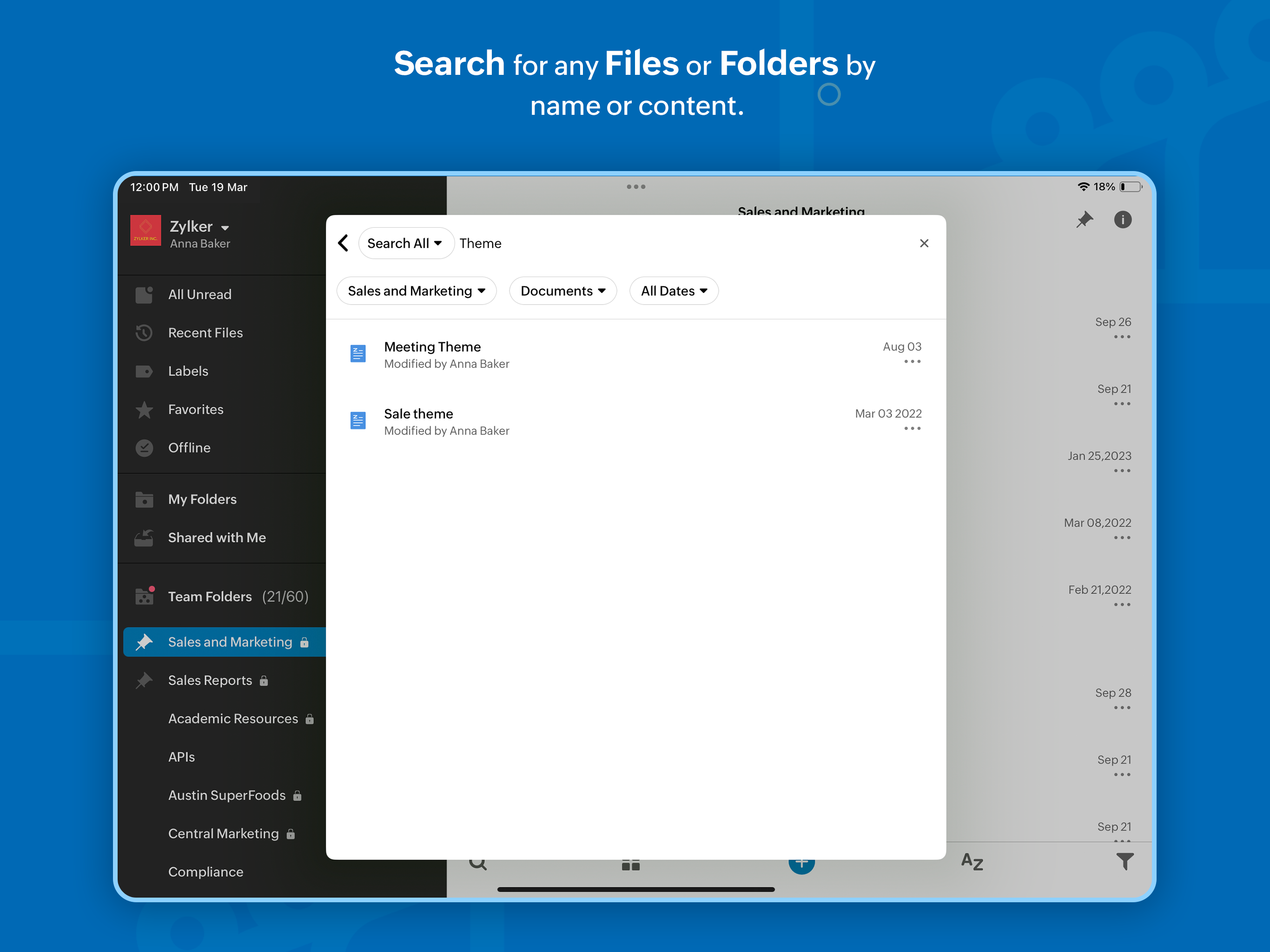Screen dimensions: 1270x952
Task: Open the A-Z sort icon
Action: pos(972,861)
